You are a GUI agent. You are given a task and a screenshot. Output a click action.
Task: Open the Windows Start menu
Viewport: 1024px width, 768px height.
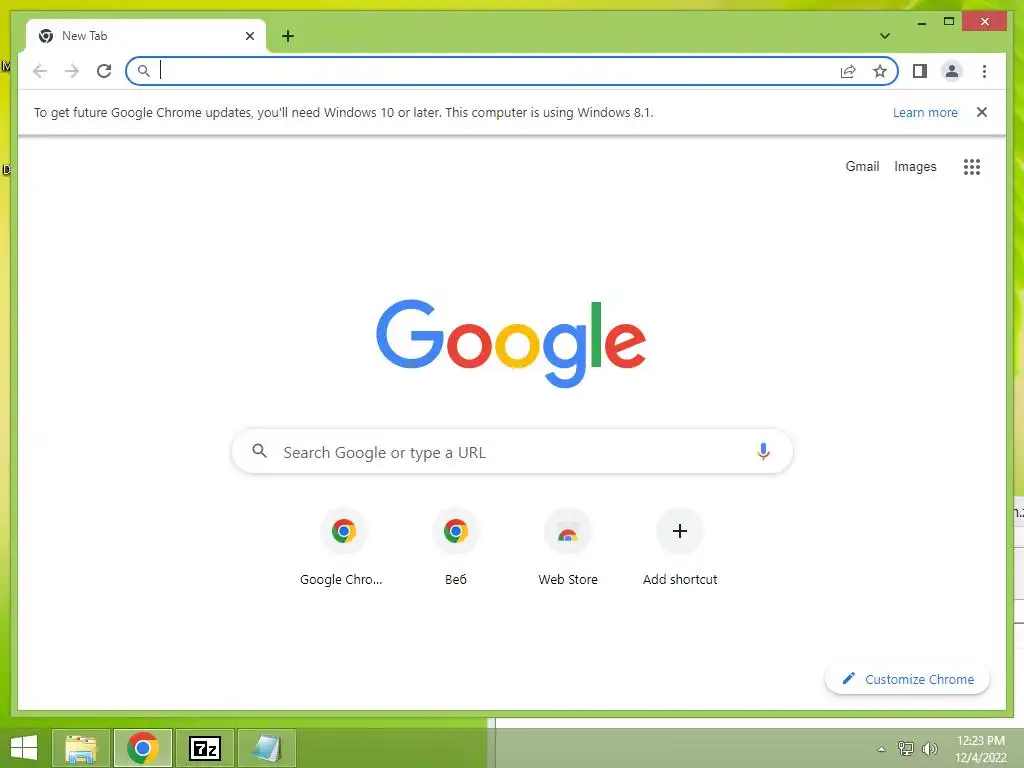coord(24,748)
